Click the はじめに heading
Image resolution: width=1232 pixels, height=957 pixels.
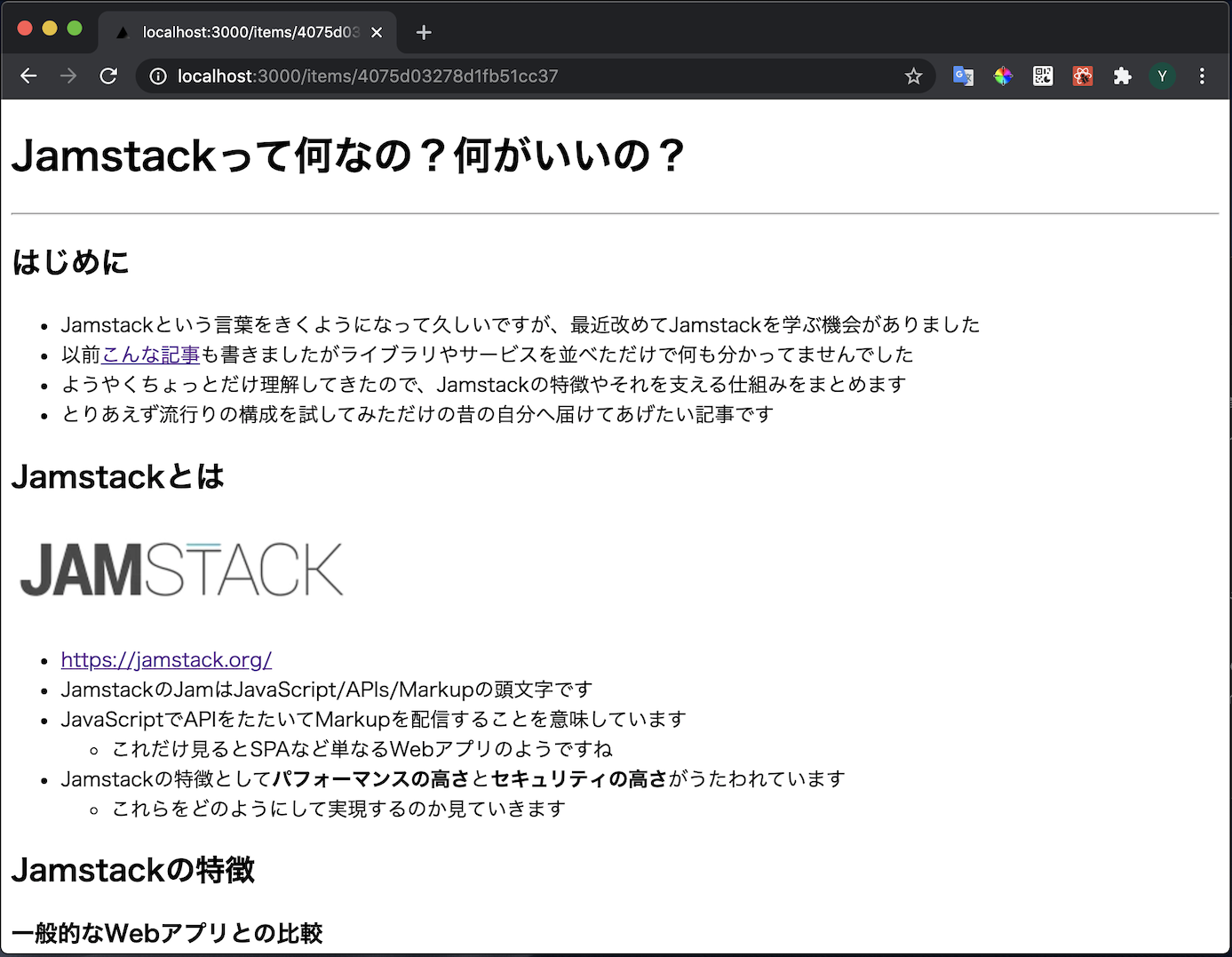[70, 262]
